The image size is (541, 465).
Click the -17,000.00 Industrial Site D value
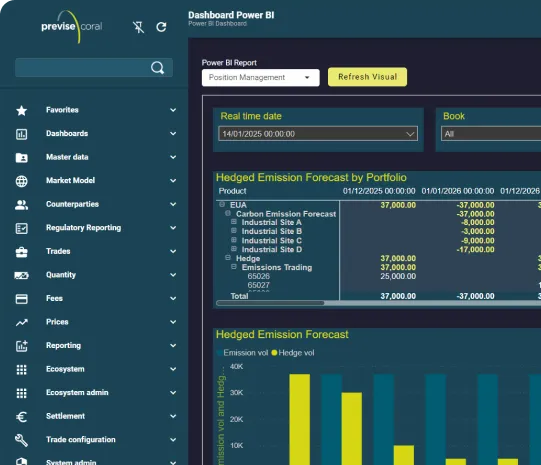pos(475,249)
